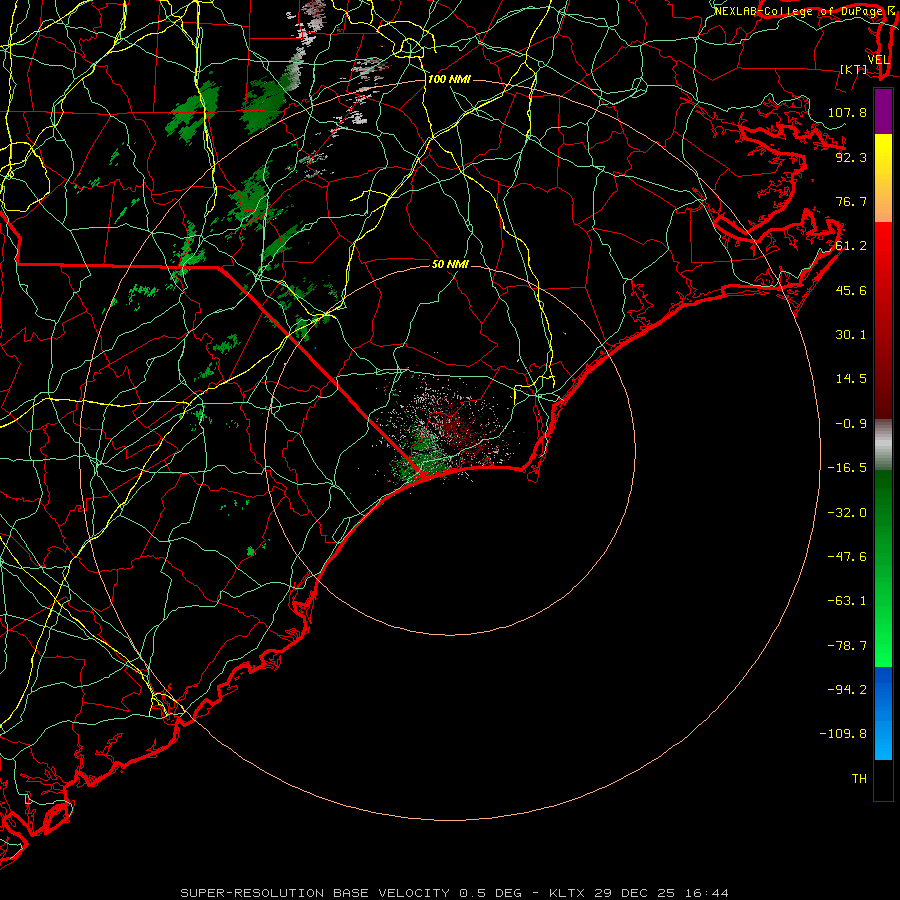Click the -94.2 legend value
The width and height of the screenshot is (900, 900).
pyautogui.click(x=847, y=690)
